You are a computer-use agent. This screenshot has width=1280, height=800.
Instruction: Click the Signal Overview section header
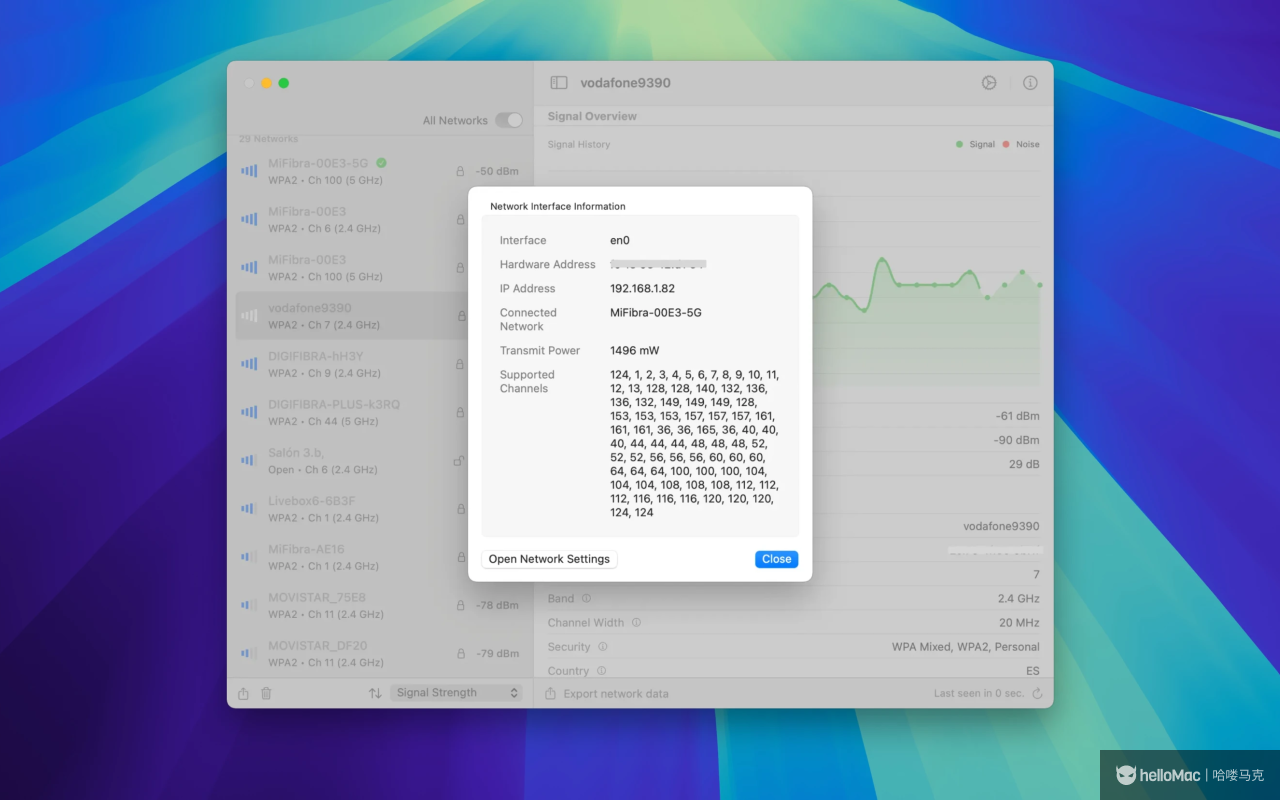point(592,116)
